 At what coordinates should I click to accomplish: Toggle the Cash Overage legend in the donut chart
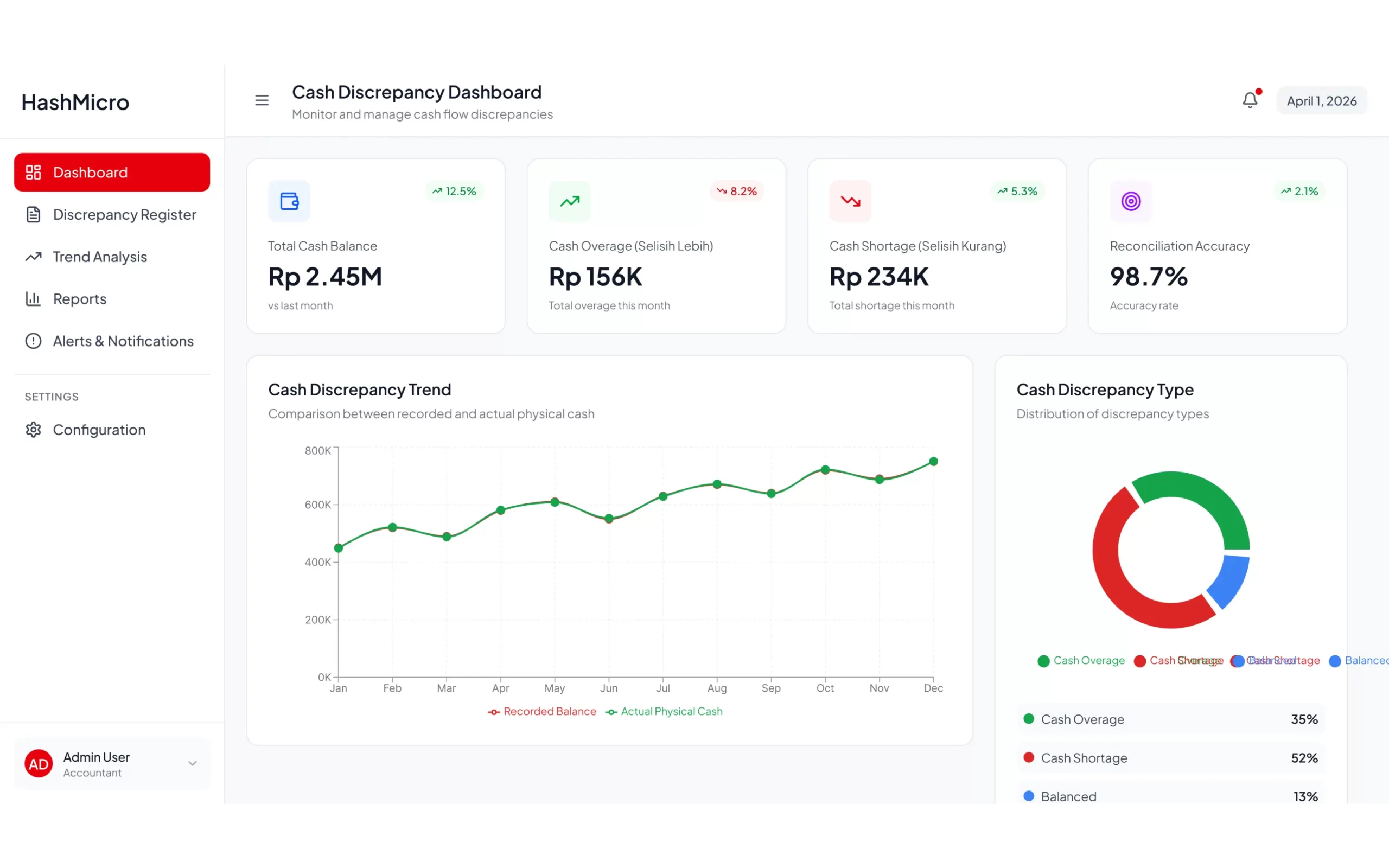tap(1081, 661)
